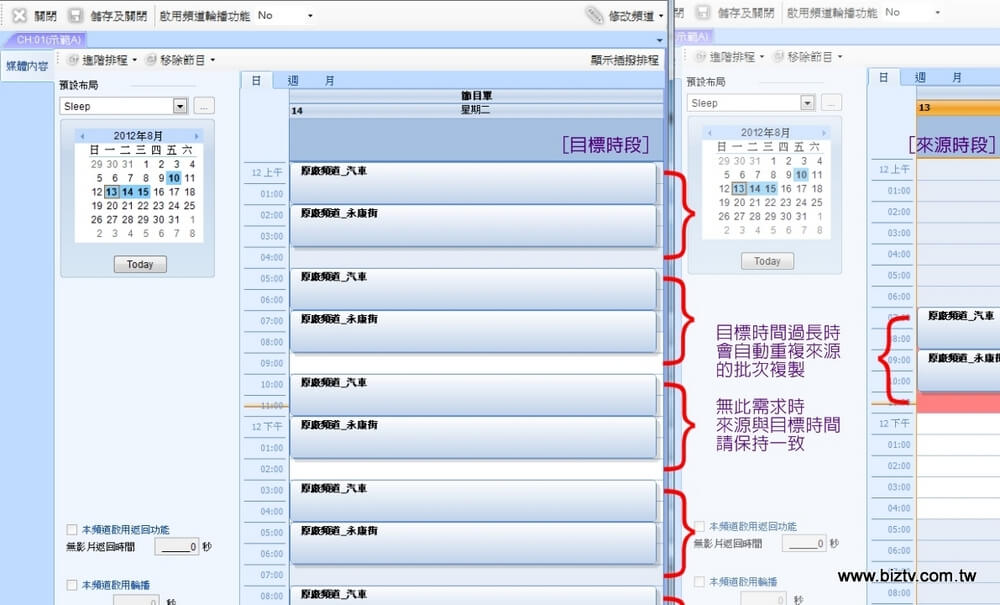Click the 修改頻道 paperclip icon
The height and width of the screenshot is (605, 1000).
(x=594, y=16)
